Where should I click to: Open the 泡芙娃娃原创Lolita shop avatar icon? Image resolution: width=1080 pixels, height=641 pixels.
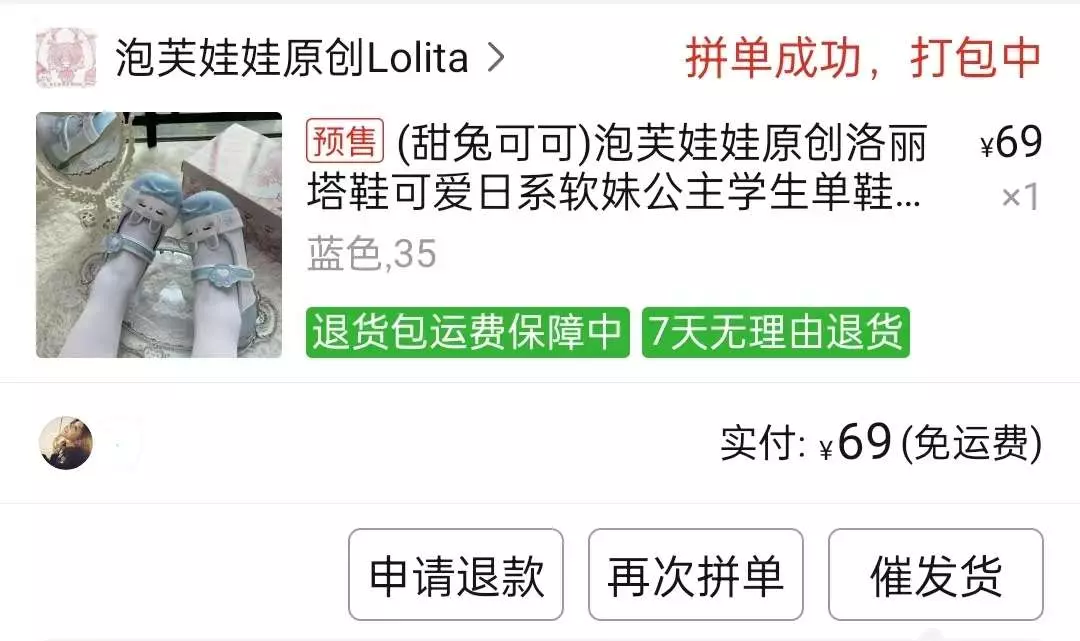pyautogui.click(x=66, y=58)
